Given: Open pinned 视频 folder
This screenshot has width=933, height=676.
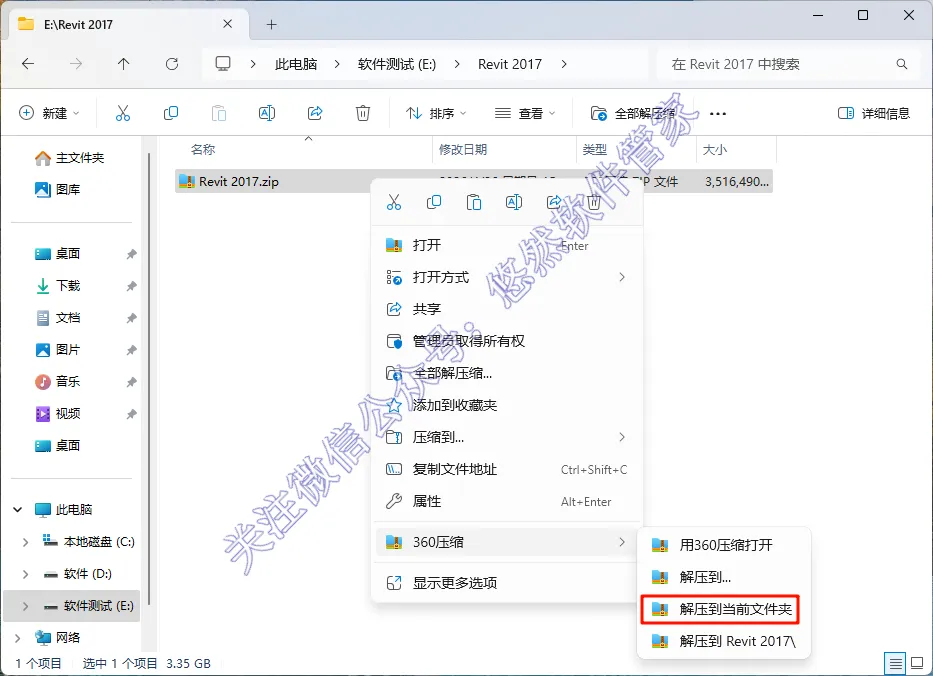Looking at the screenshot, I should (x=58, y=414).
